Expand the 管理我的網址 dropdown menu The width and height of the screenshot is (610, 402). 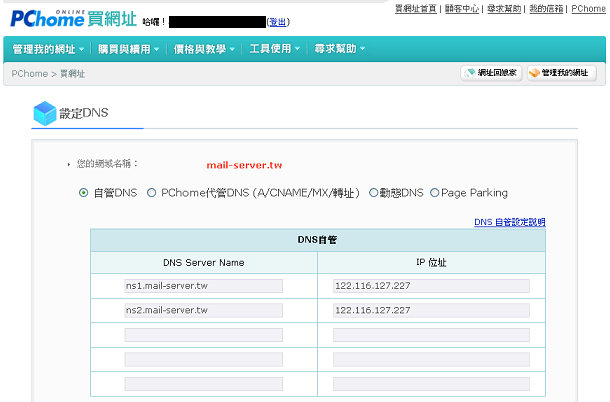(48, 49)
